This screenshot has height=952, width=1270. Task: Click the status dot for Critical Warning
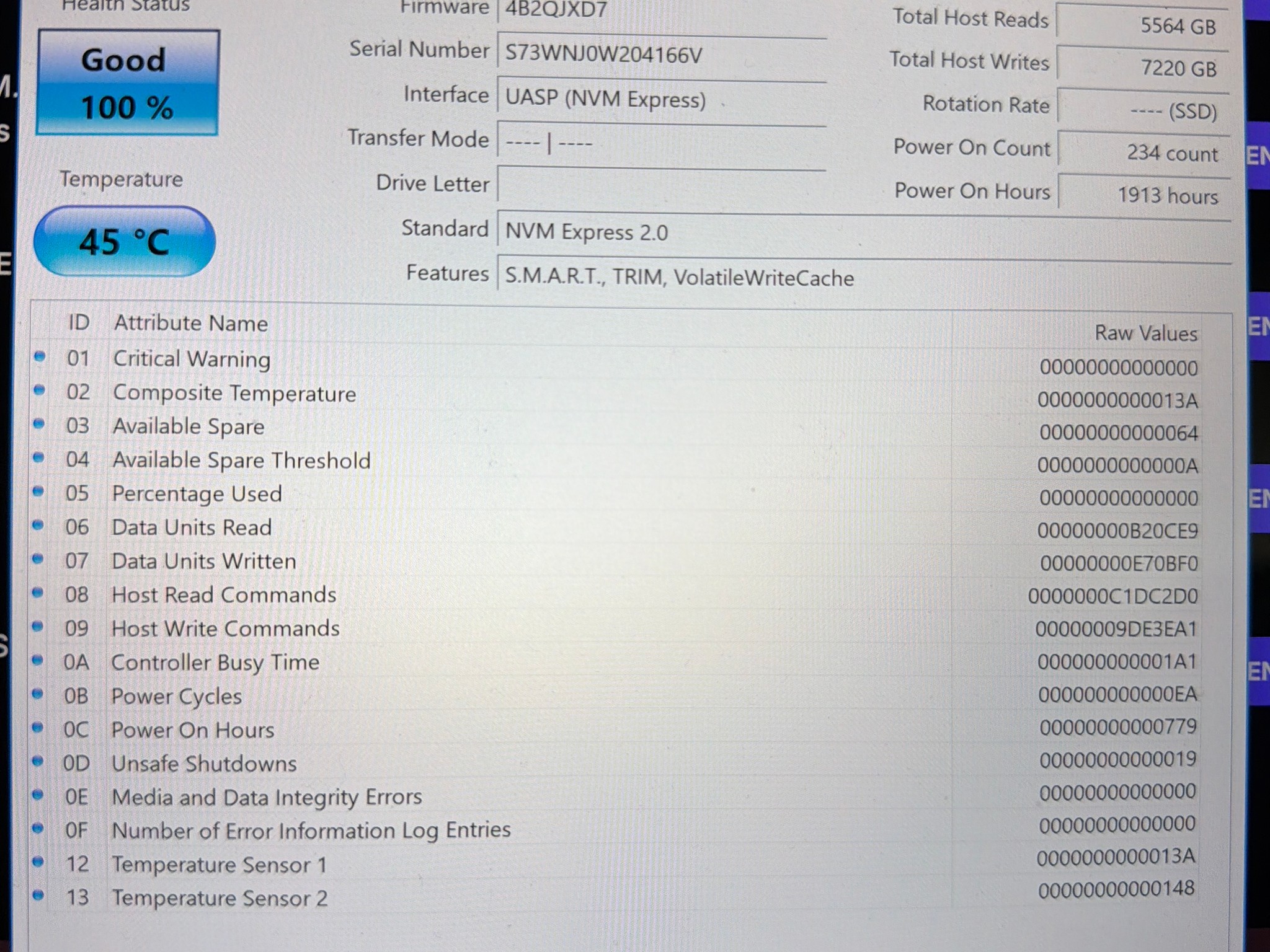coord(40,356)
